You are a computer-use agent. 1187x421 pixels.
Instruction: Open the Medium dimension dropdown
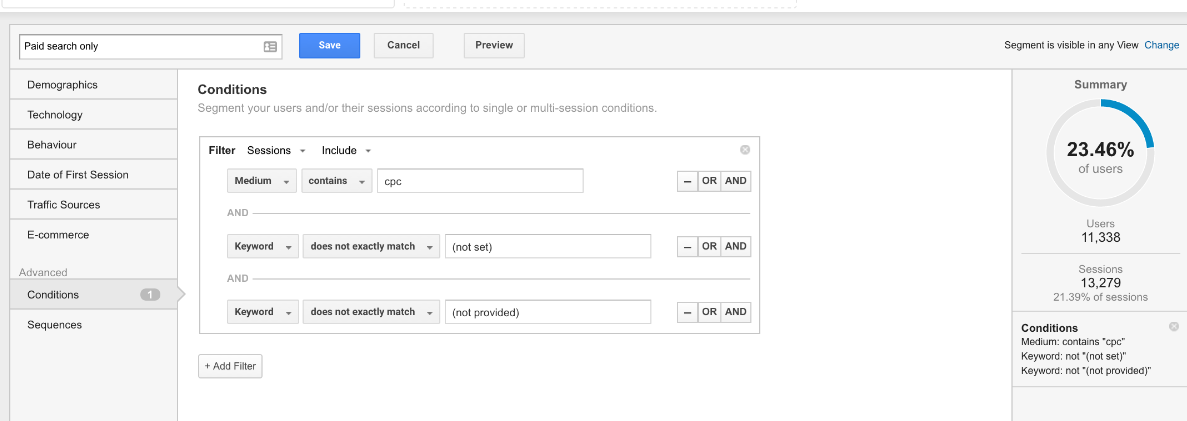[x=262, y=181]
